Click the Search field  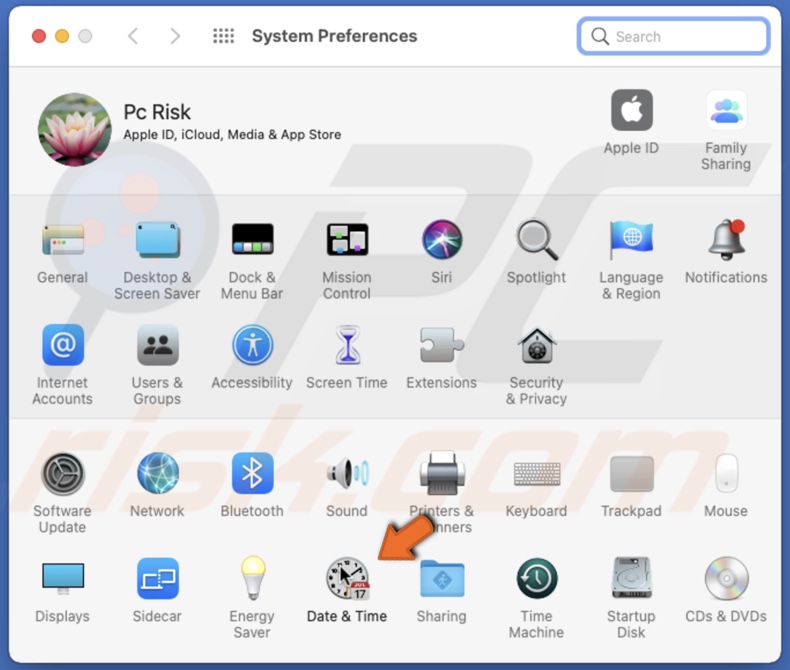pos(674,36)
